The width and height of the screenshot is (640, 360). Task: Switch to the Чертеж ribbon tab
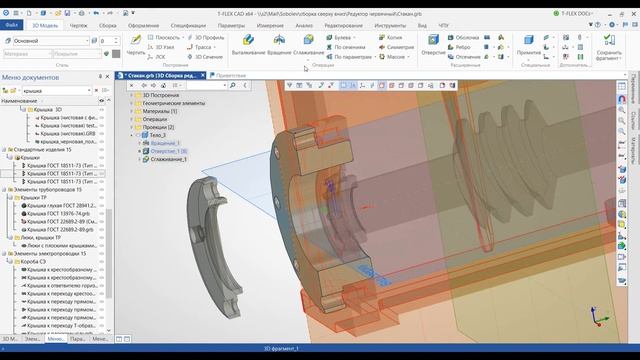(78, 25)
